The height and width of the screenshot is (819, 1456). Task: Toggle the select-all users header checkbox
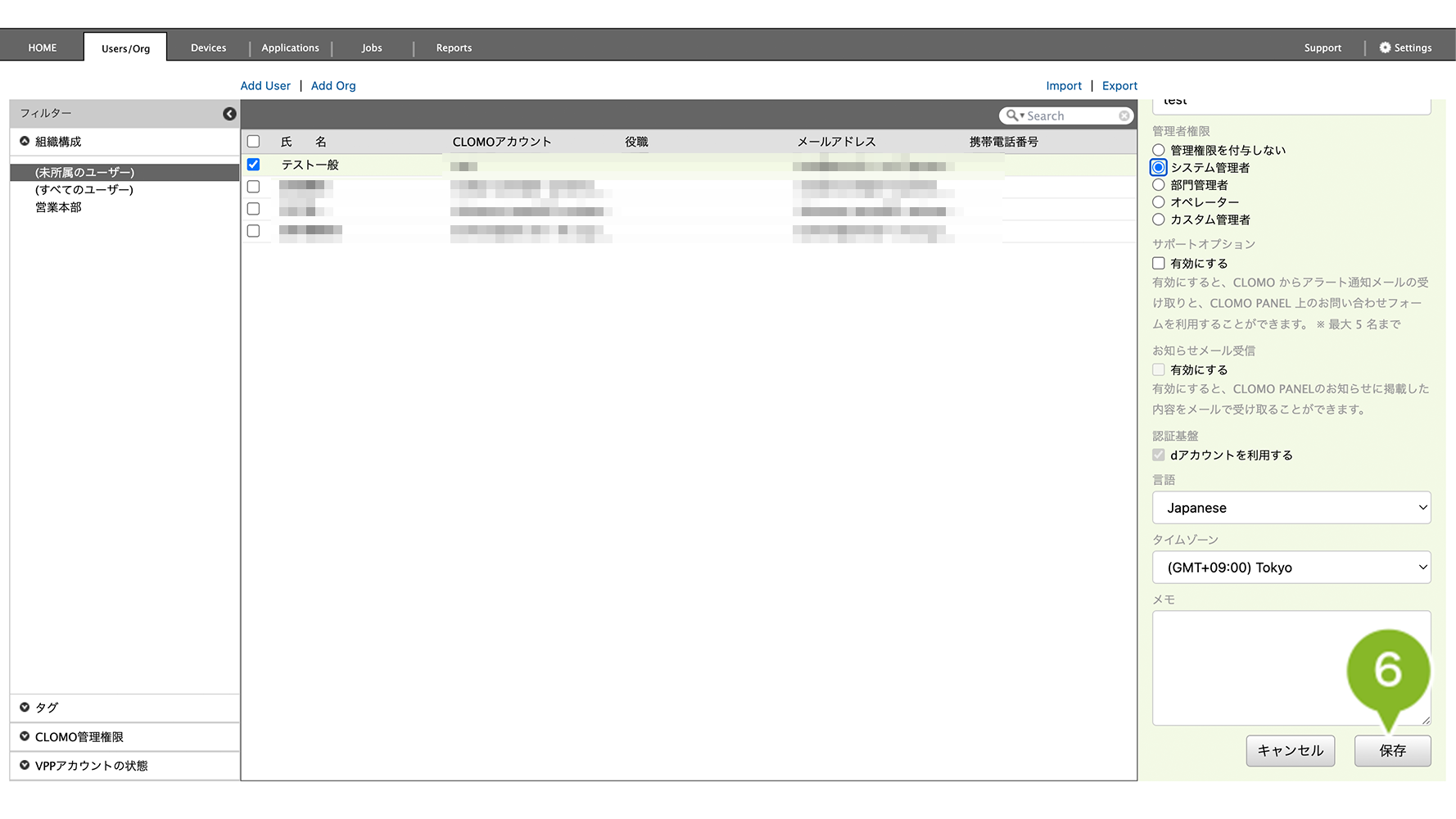tap(254, 142)
